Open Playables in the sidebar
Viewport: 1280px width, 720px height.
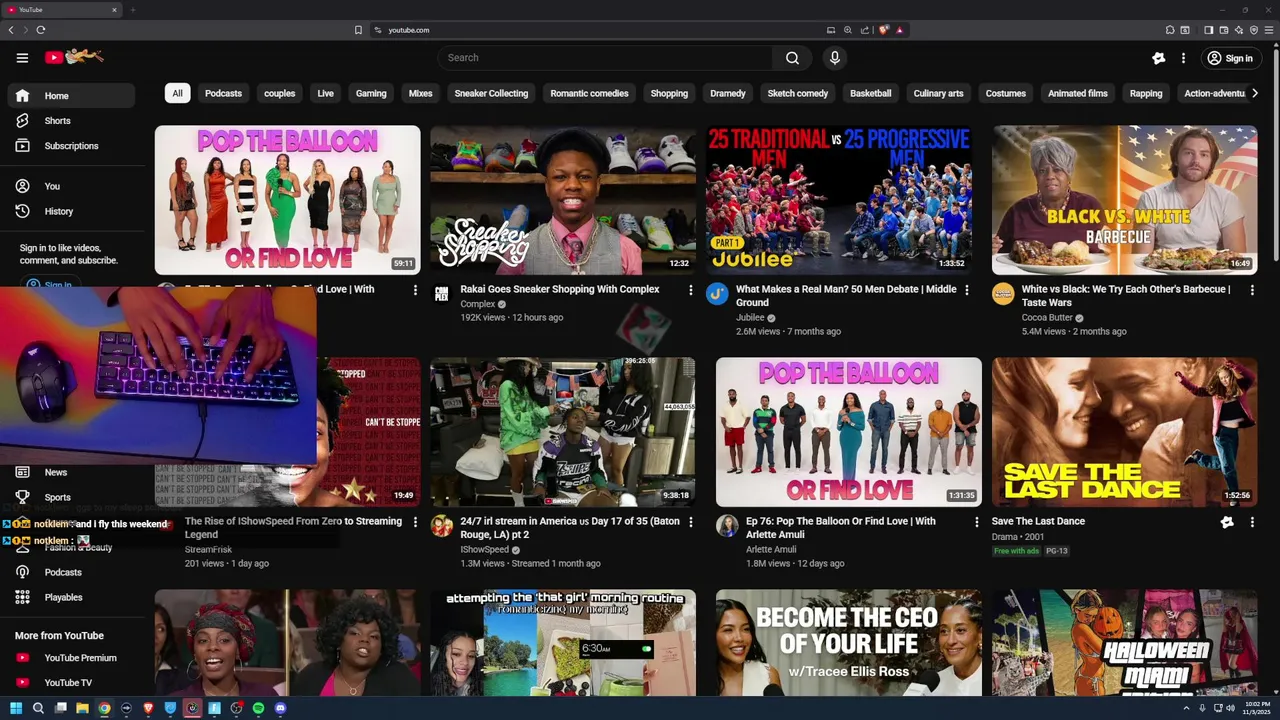coord(70,597)
